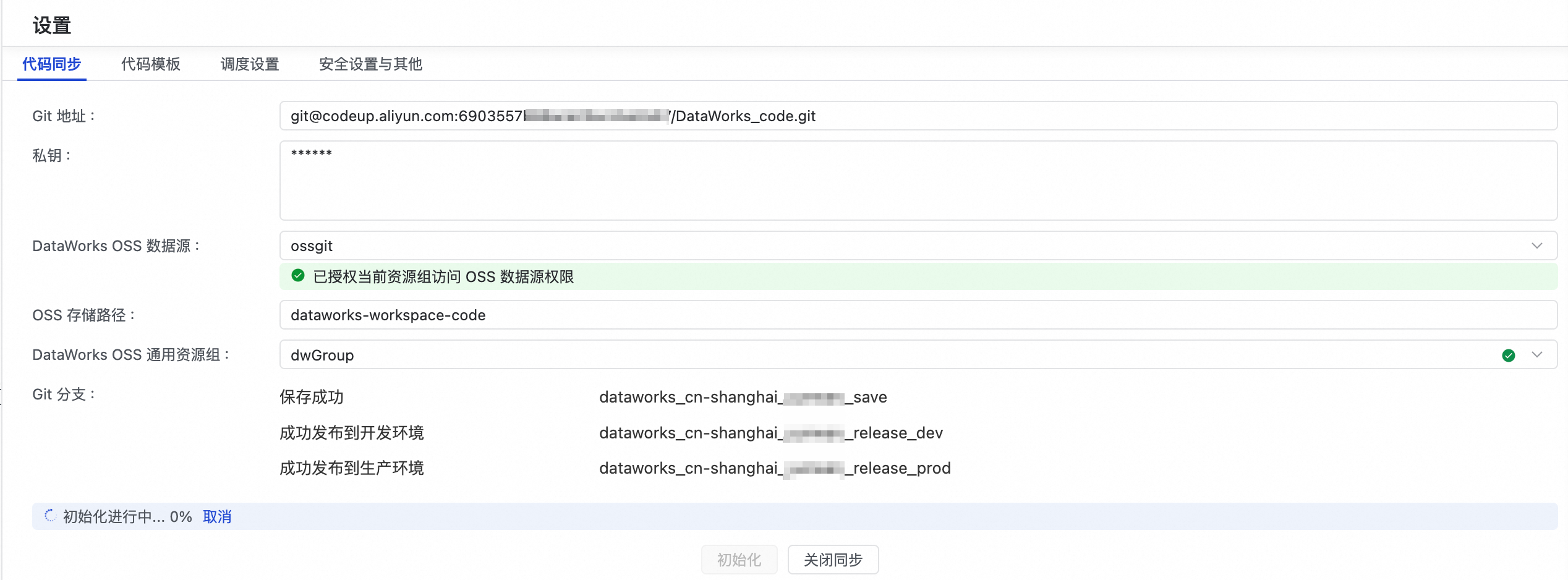Click the 初始化进行中... 0% status text
The height and width of the screenshot is (580, 1568).
(x=127, y=516)
